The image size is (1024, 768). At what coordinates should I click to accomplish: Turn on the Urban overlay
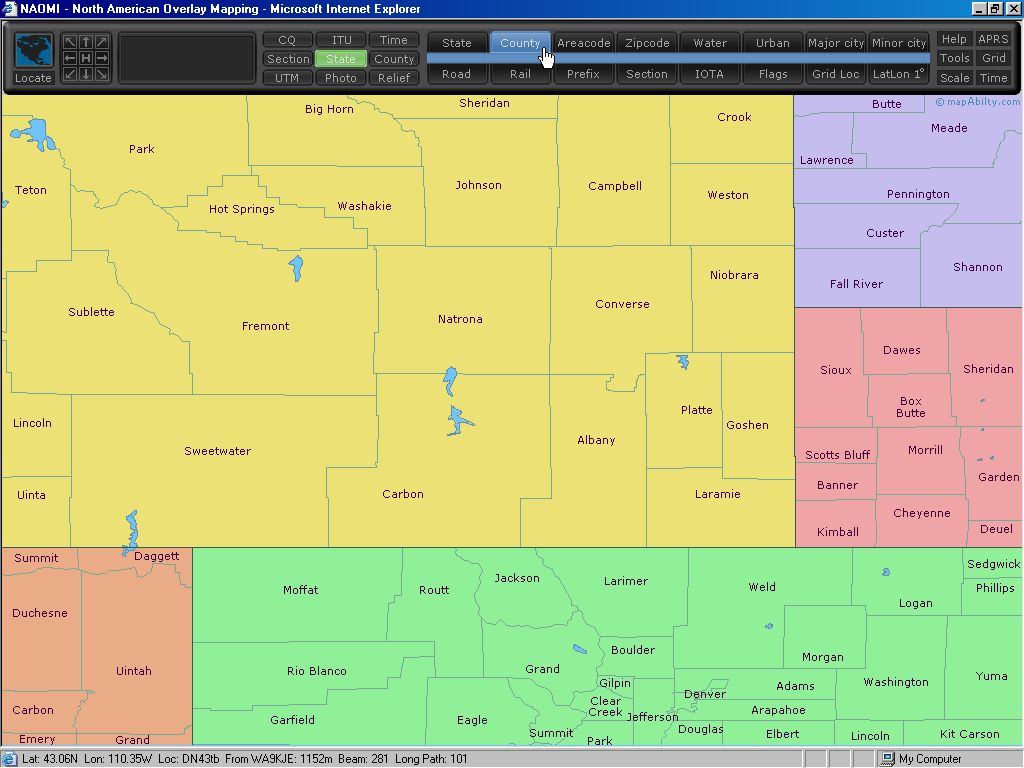(773, 42)
